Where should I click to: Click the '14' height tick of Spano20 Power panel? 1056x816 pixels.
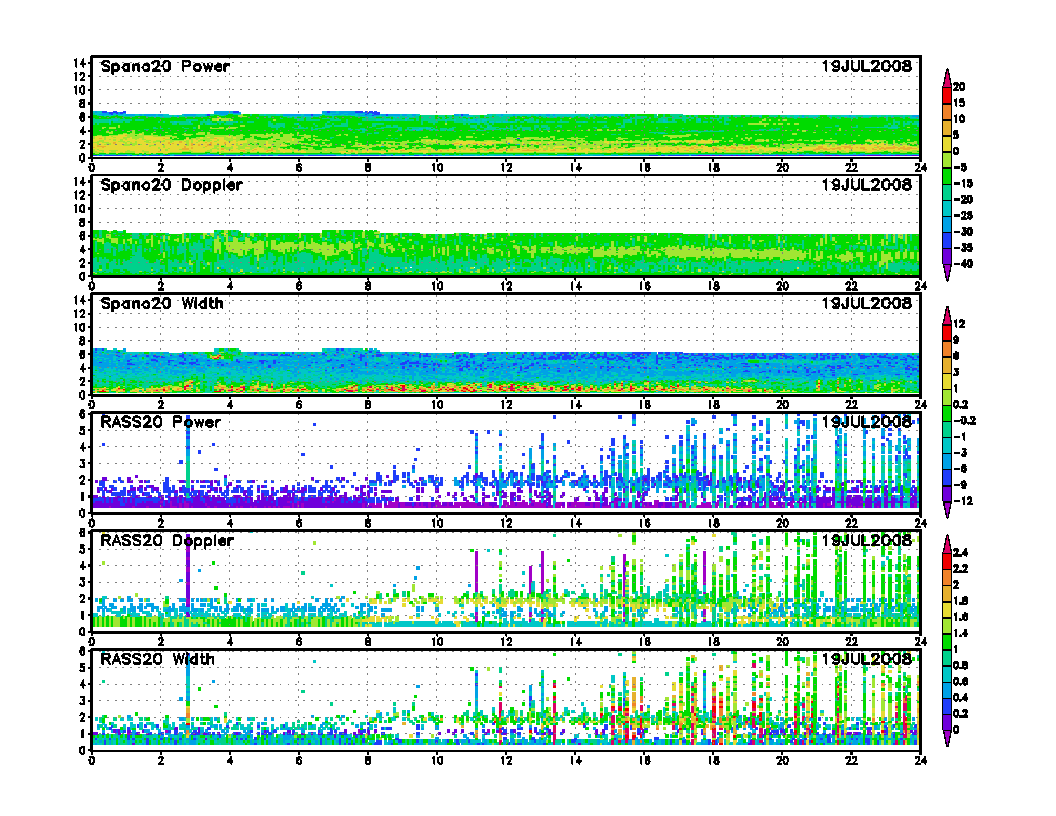(80, 63)
